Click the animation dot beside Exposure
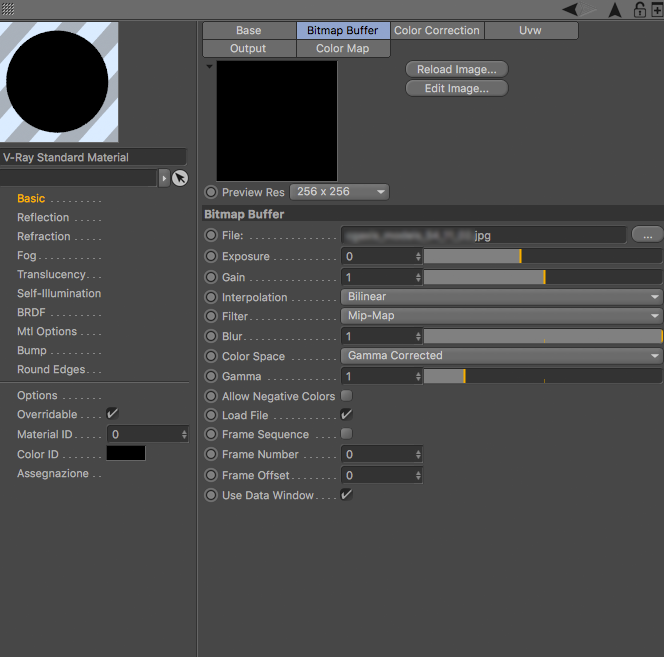664x657 pixels. [211, 256]
